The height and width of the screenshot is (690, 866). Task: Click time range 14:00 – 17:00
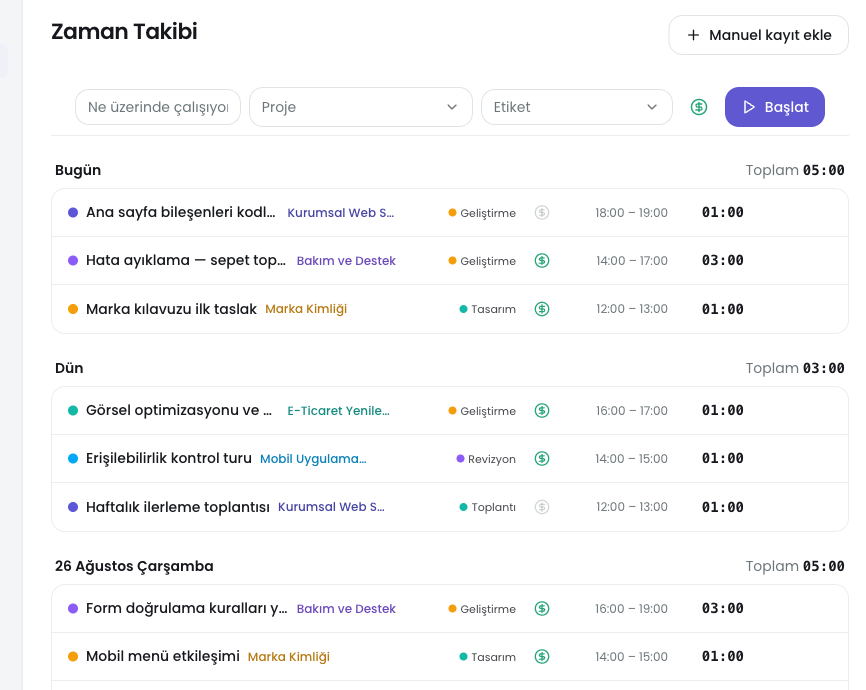click(x=631, y=260)
